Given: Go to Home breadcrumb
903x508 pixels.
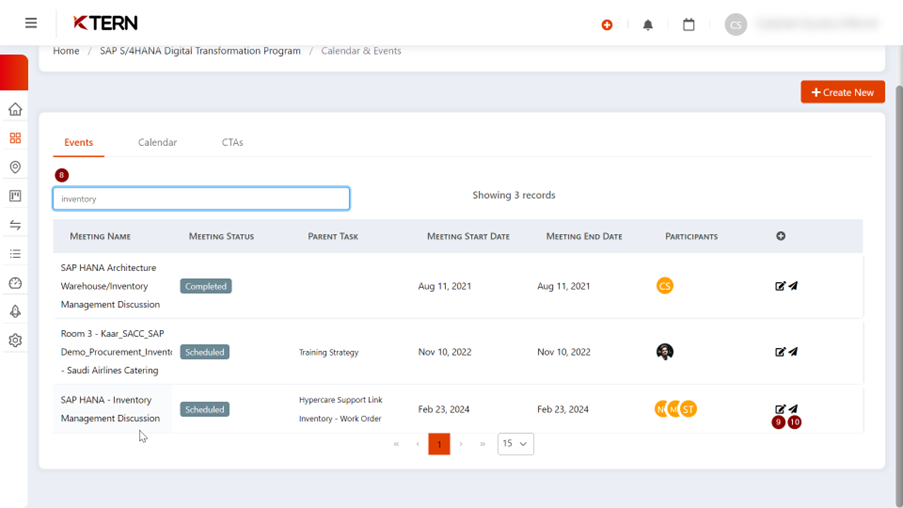Looking at the screenshot, I should click(66, 51).
